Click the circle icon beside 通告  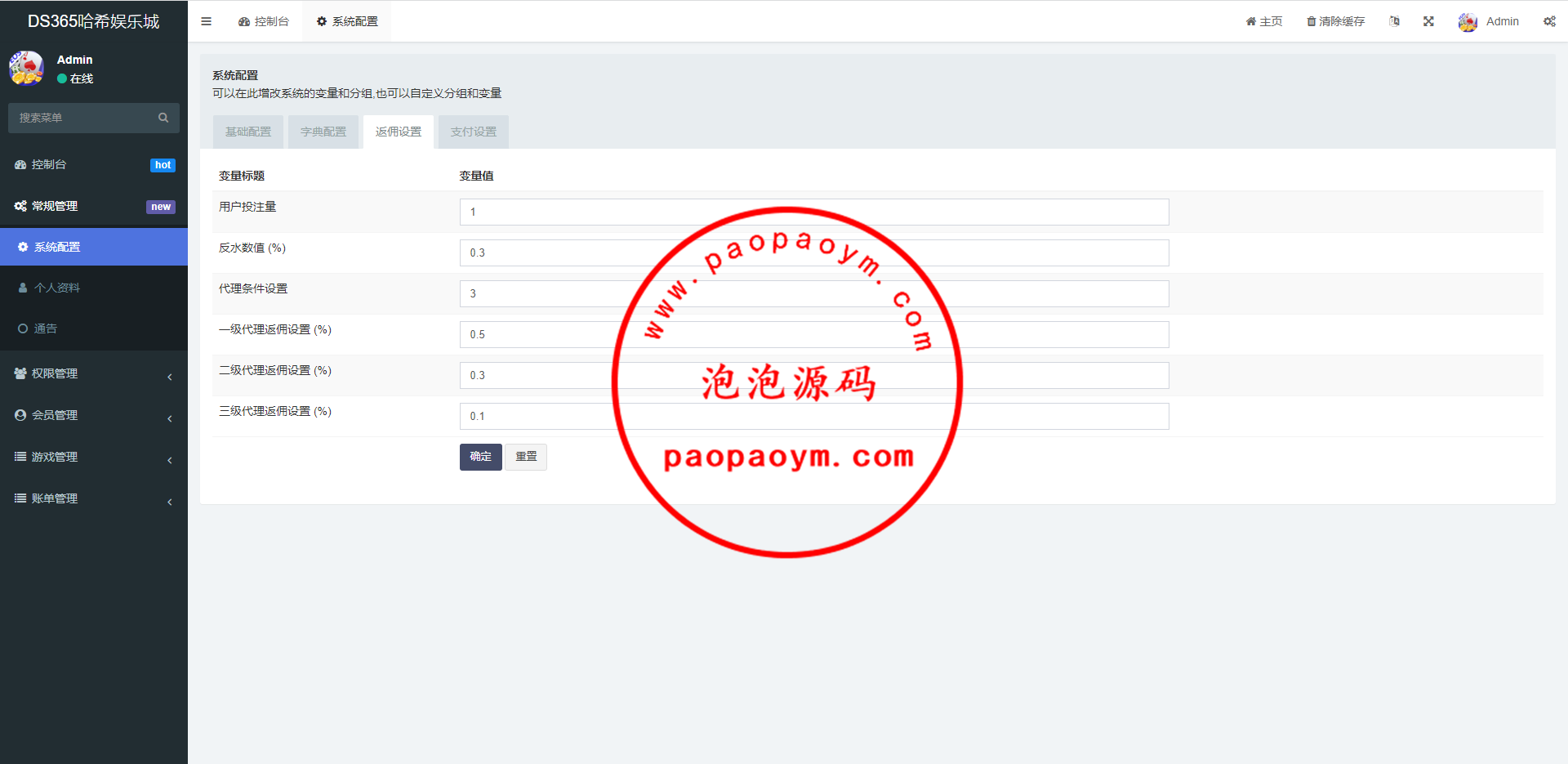23,328
